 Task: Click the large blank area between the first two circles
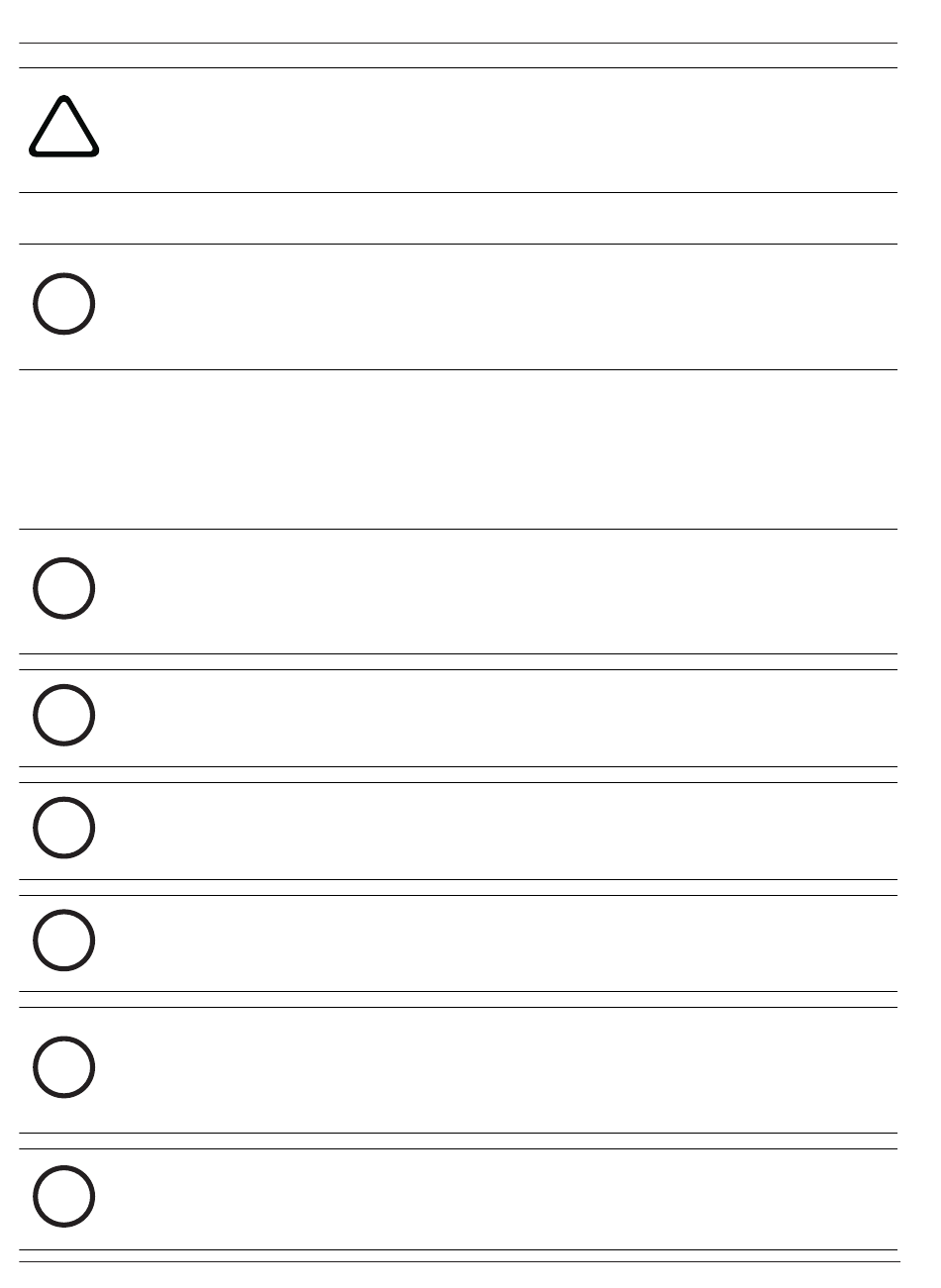coord(459,449)
